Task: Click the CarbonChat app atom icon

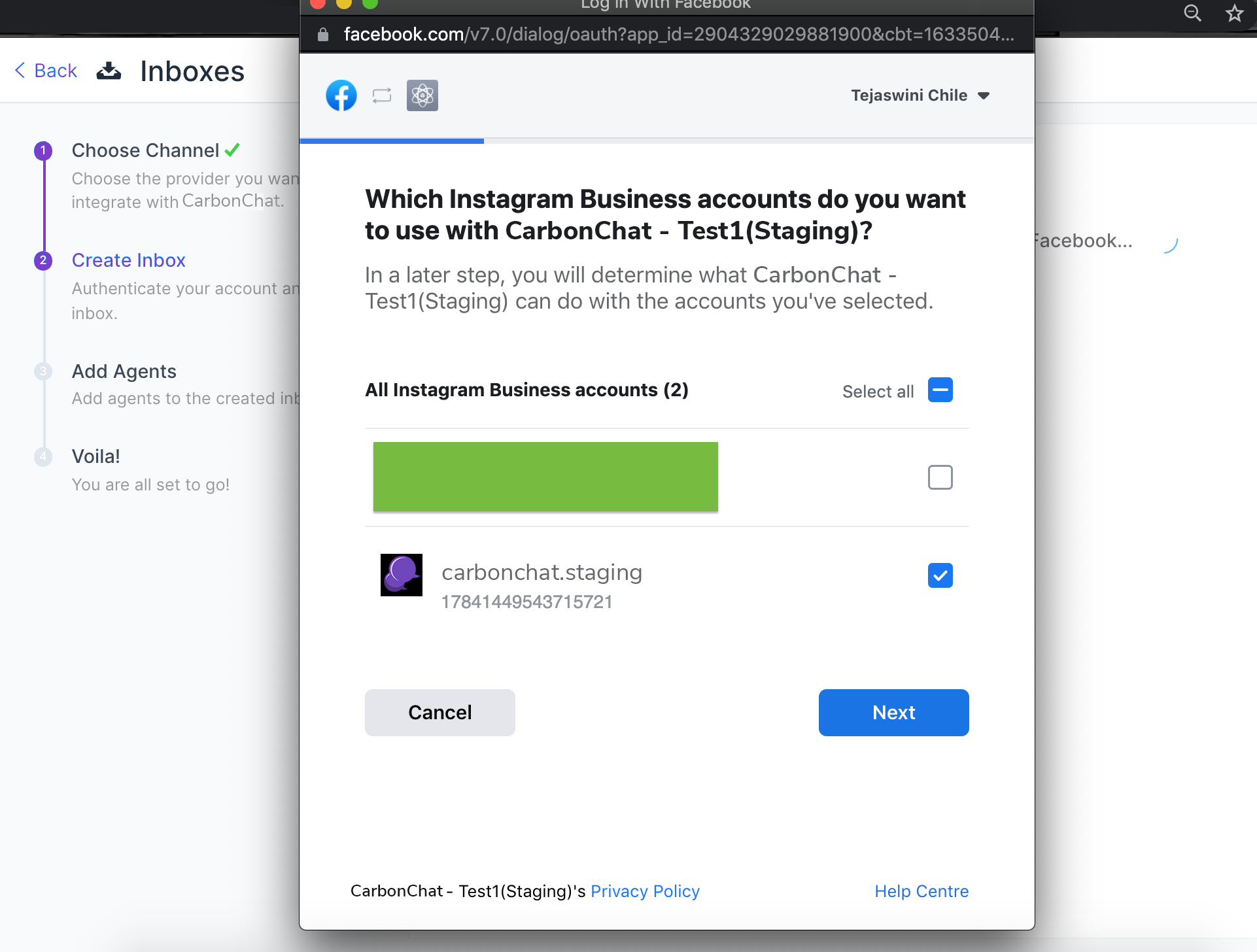Action: coord(422,96)
